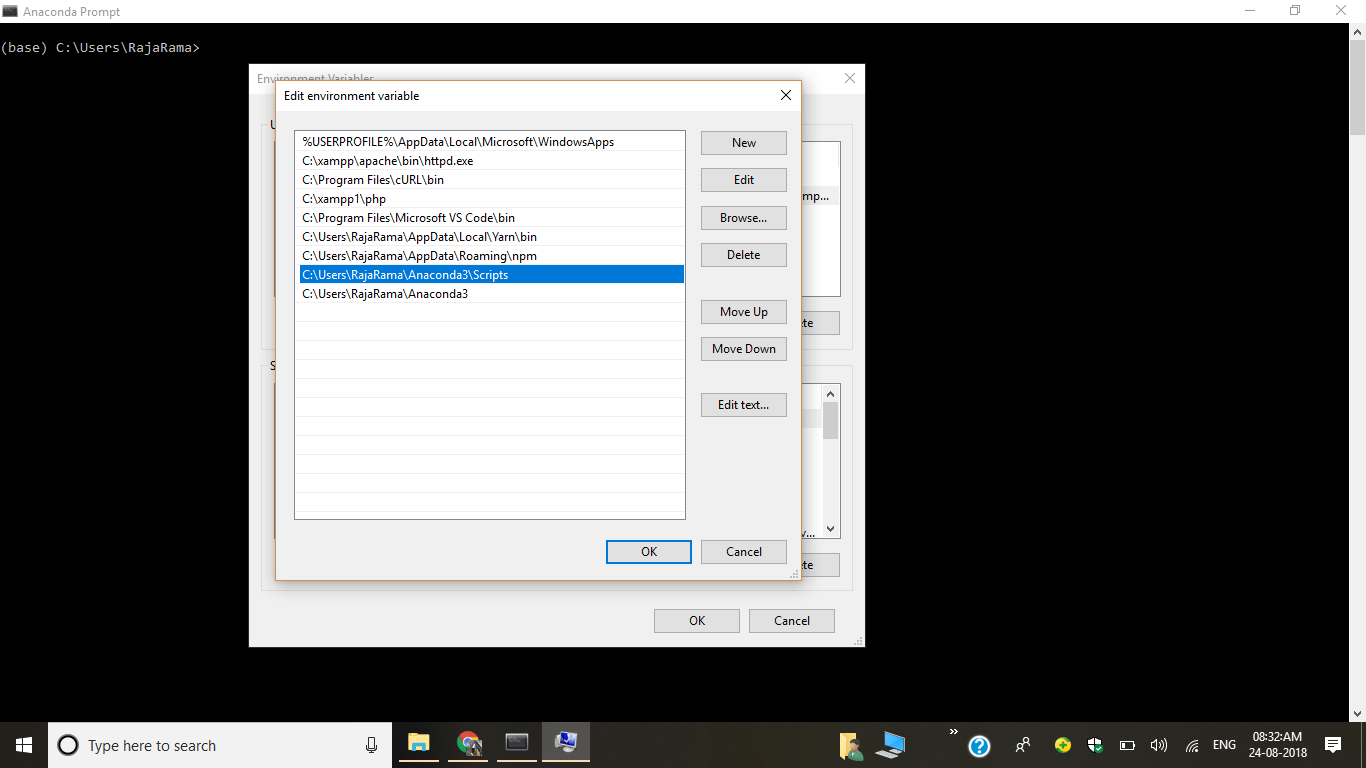The image size is (1366, 768).
Task: Close the Environment Variables window behind
Action: [x=850, y=78]
